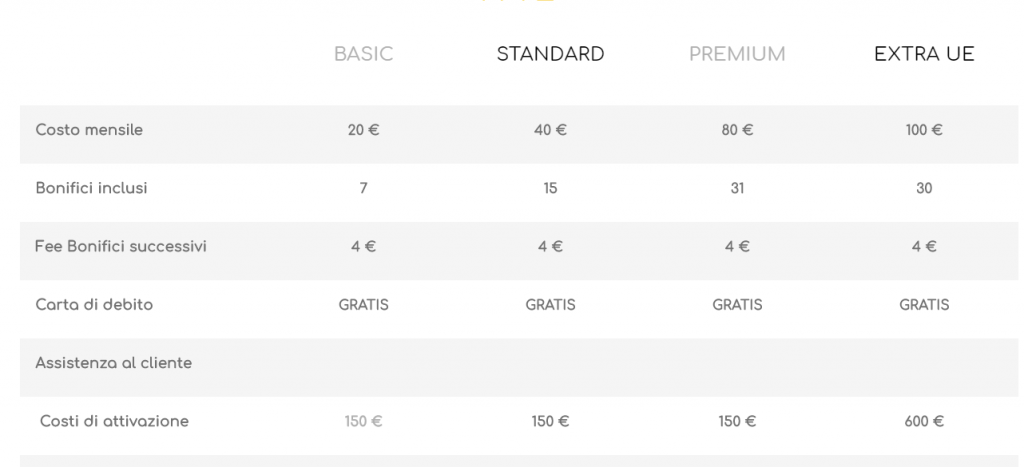This screenshot has width=1024, height=467.
Task: Click the 40 € STANDARD monthly cost
Action: (x=550, y=130)
